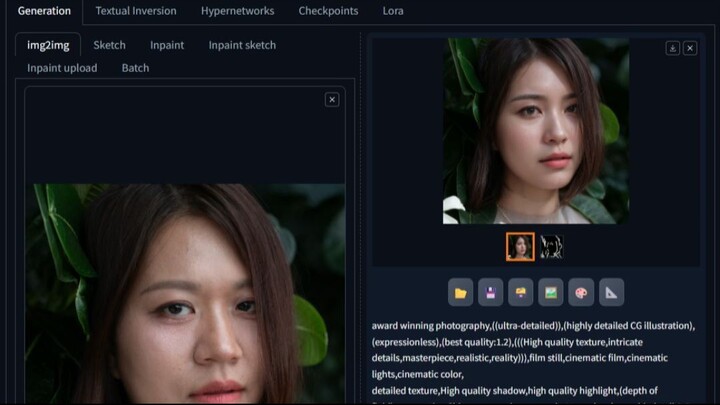Viewport: 720px width, 405px height.
Task: Select the black-and-white edge map thumbnail
Action: [551, 247]
